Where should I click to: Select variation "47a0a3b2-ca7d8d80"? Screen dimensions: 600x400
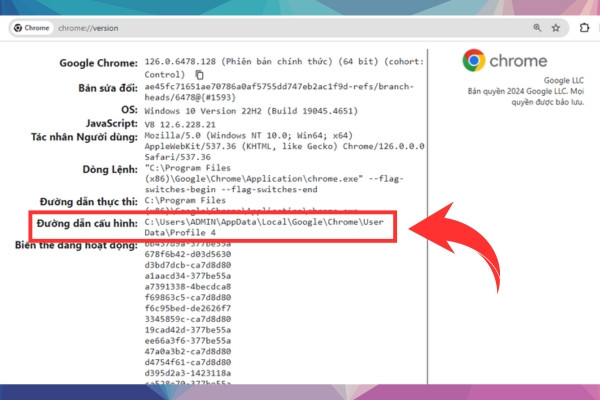pyautogui.click(x=188, y=351)
